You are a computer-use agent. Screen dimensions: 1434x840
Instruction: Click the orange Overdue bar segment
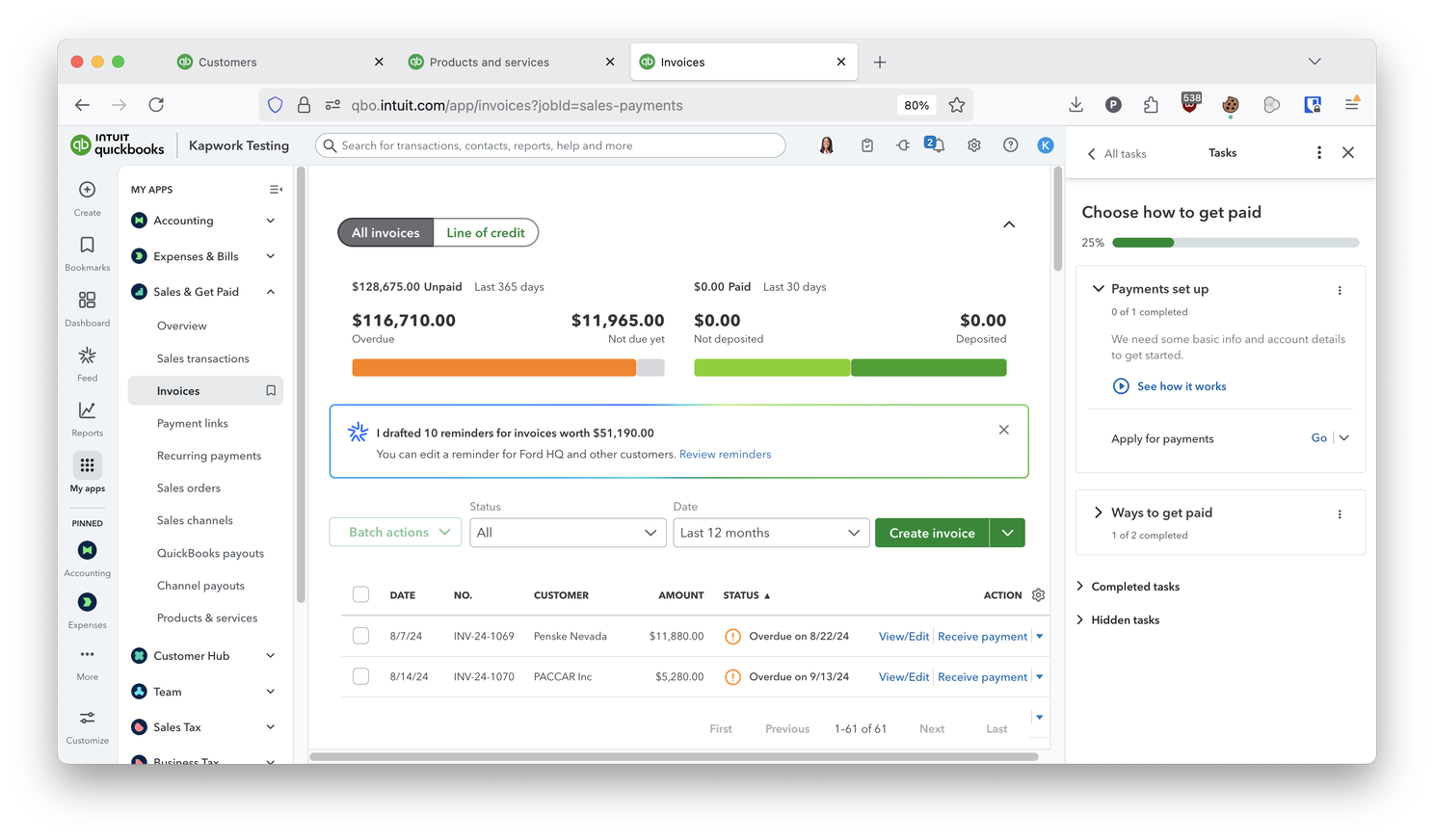(493, 368)
